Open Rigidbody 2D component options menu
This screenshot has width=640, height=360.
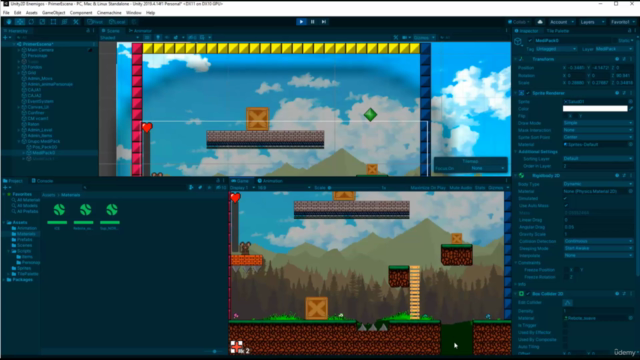[631, 176]
